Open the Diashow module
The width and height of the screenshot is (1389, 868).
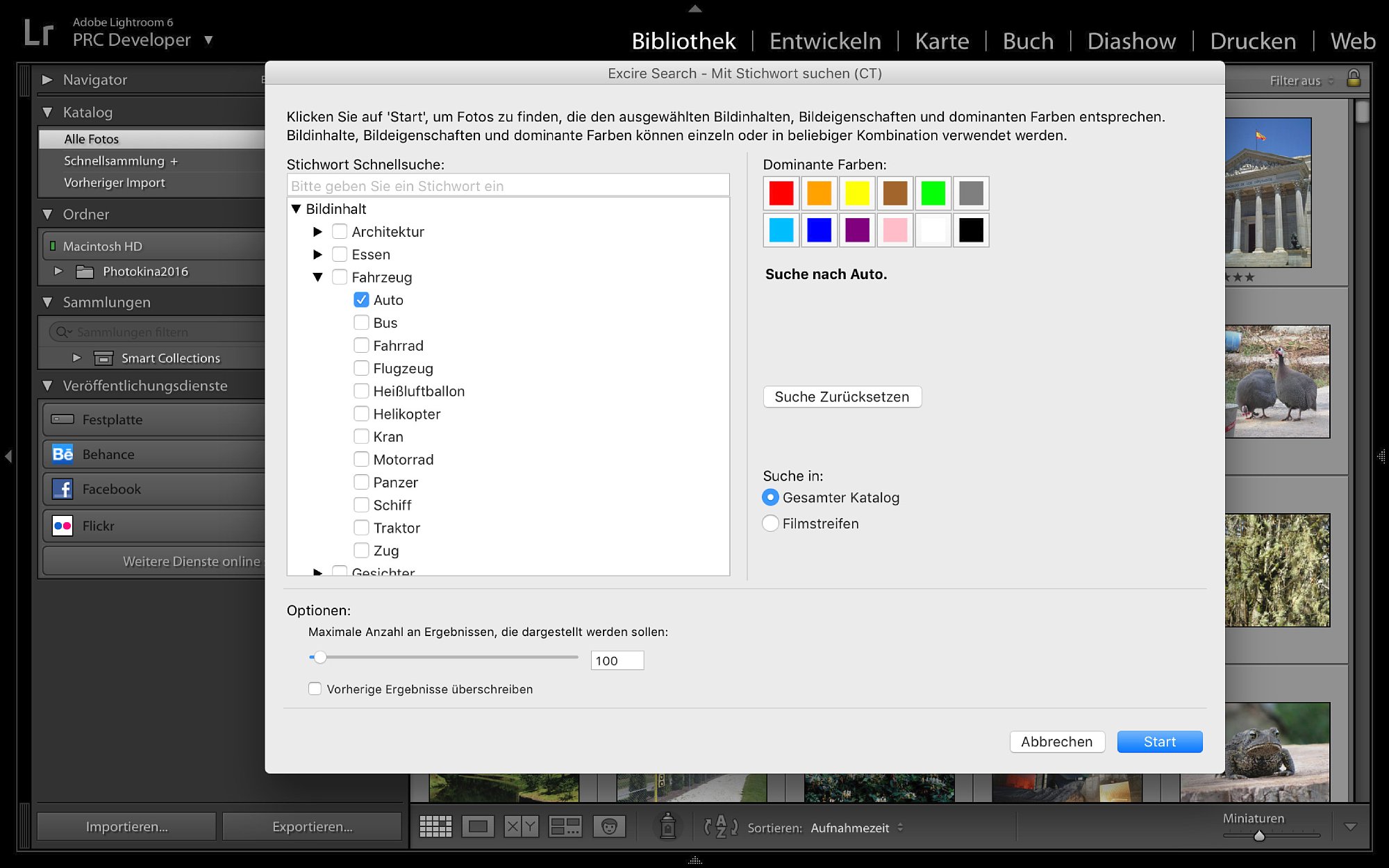1131,41
